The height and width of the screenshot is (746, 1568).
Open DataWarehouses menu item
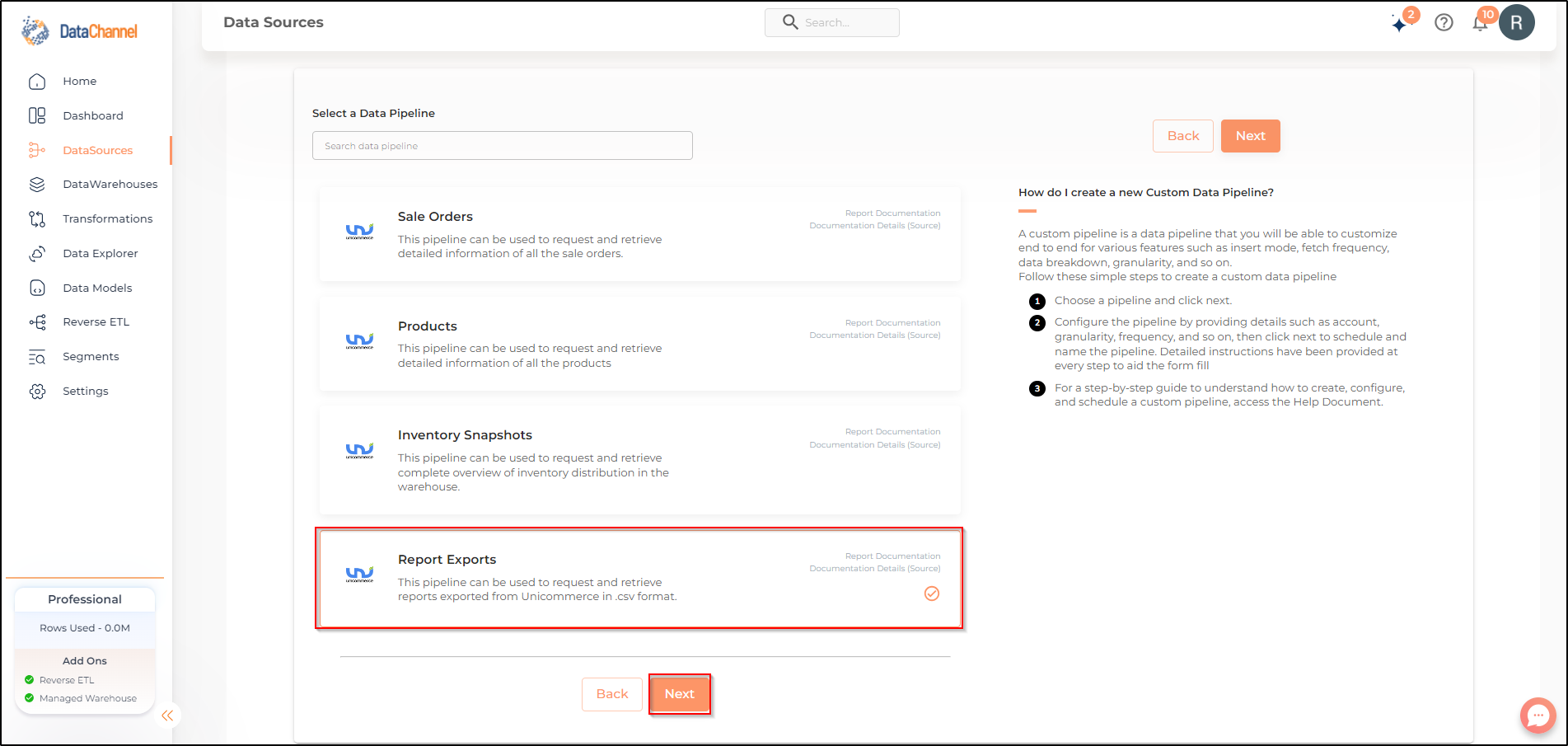point(110,184)
